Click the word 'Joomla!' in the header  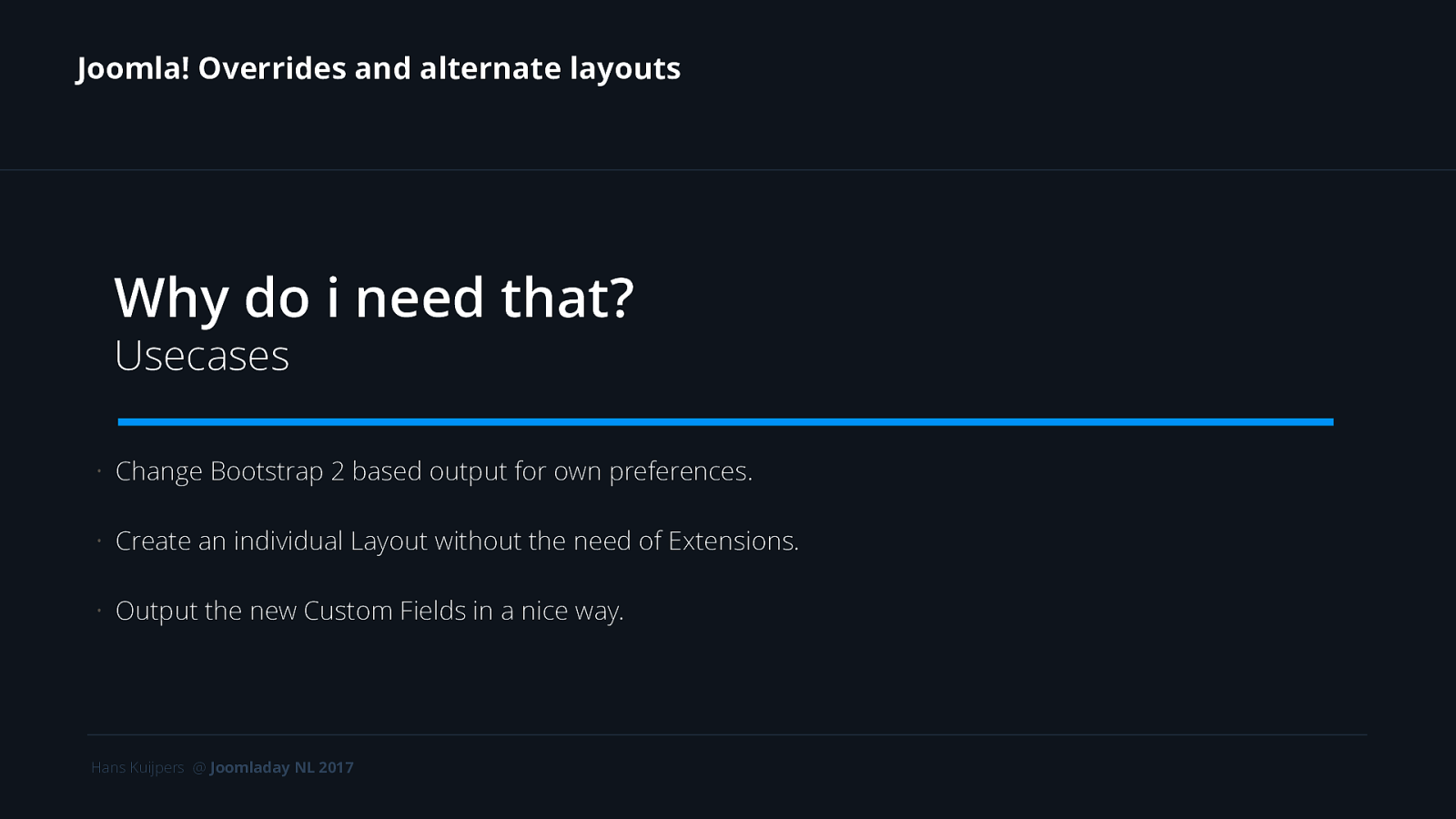tap(133, 69)
